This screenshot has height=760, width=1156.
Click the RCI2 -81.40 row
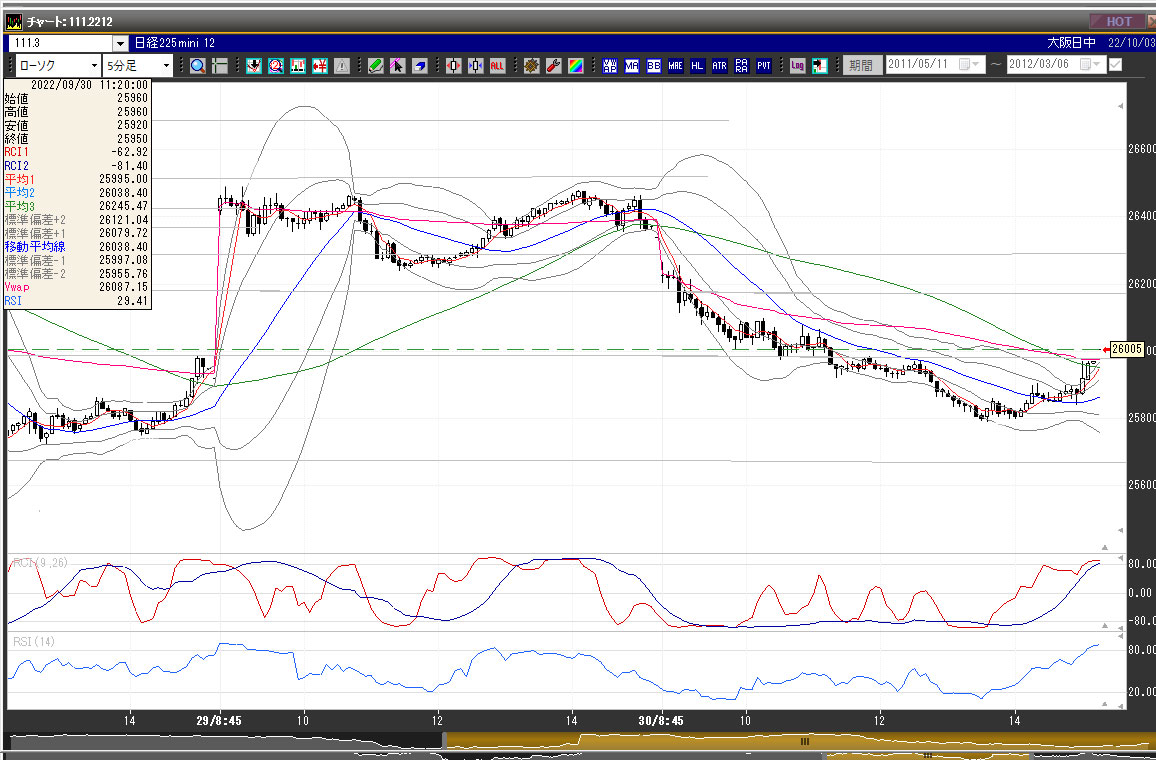pos(77,166)
